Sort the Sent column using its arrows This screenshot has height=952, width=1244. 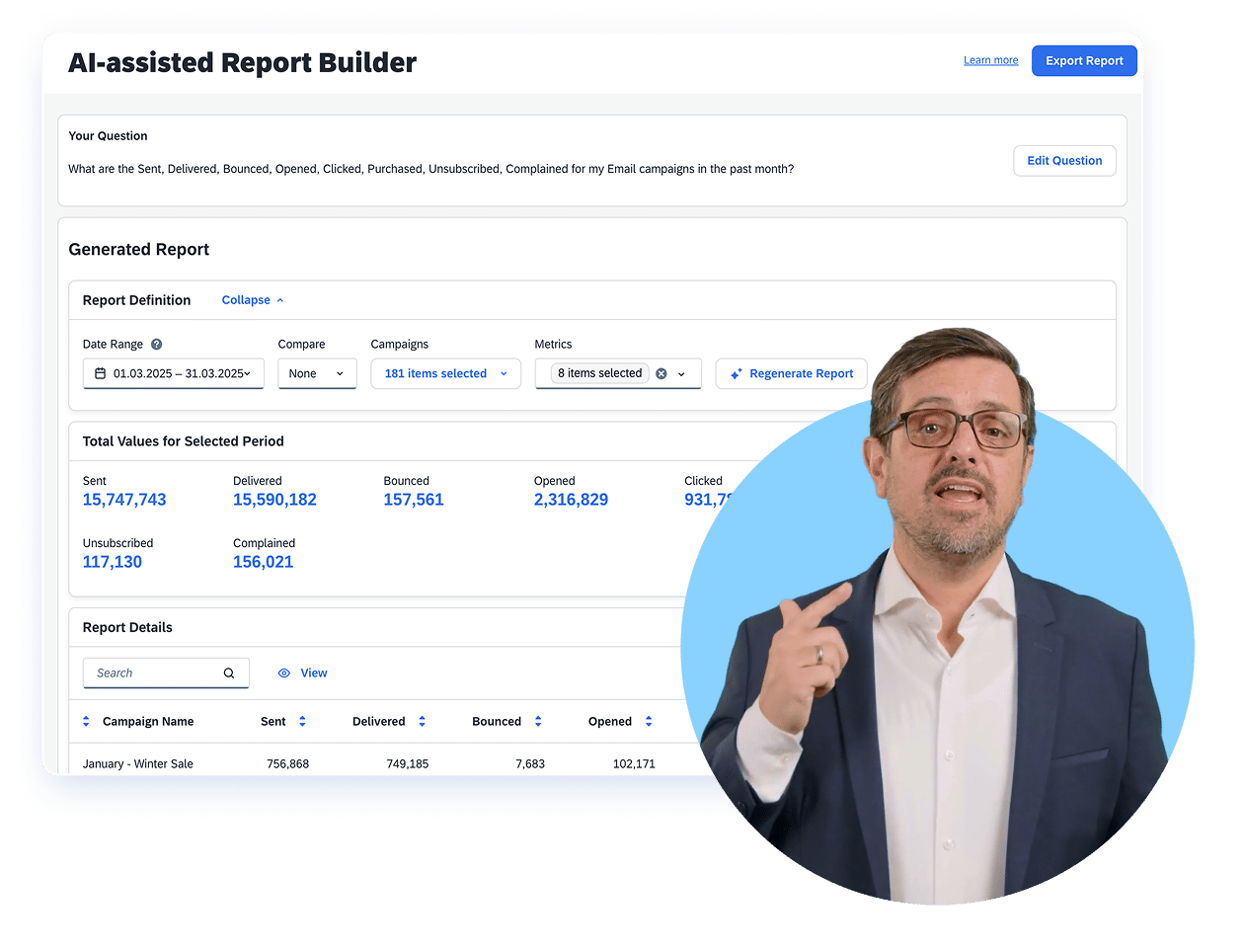[302, 722]
